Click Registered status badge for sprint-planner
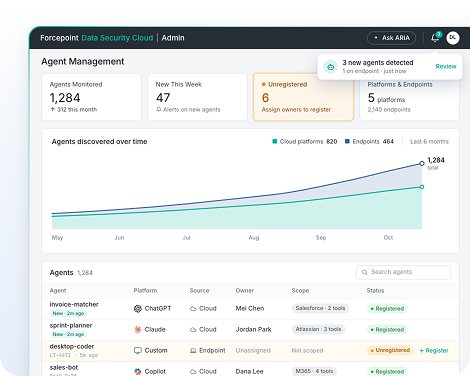 tap(387, 330)
